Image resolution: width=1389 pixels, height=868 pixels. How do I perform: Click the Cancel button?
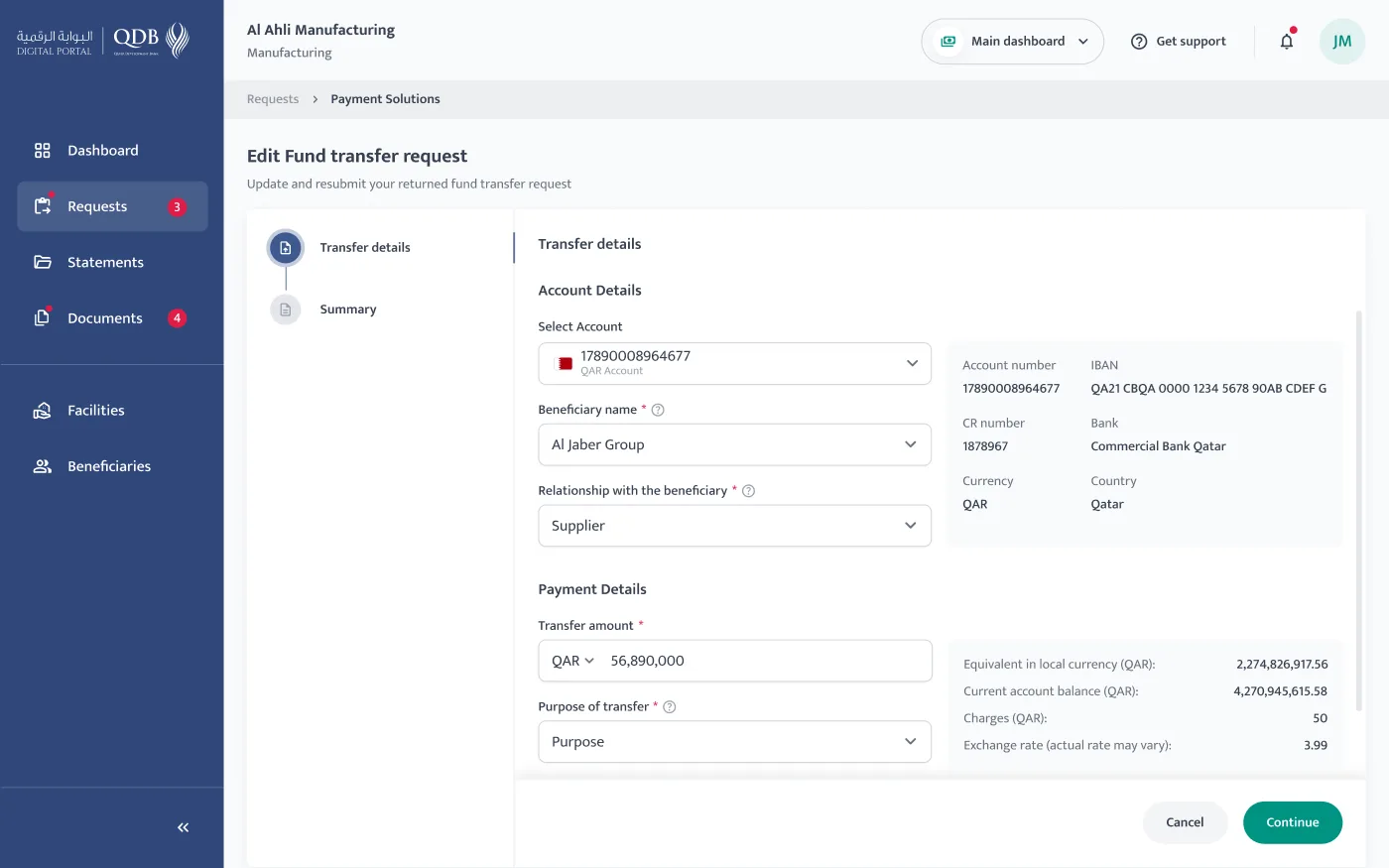(x=1185, y=822)
